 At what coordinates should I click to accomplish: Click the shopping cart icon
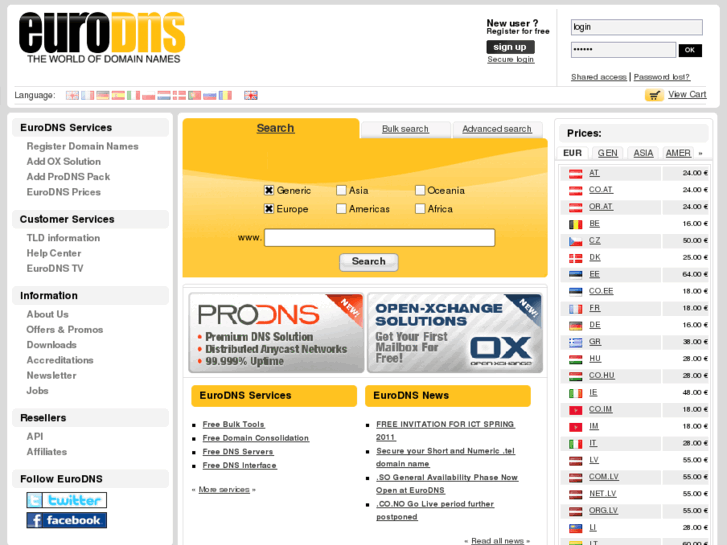654,95
